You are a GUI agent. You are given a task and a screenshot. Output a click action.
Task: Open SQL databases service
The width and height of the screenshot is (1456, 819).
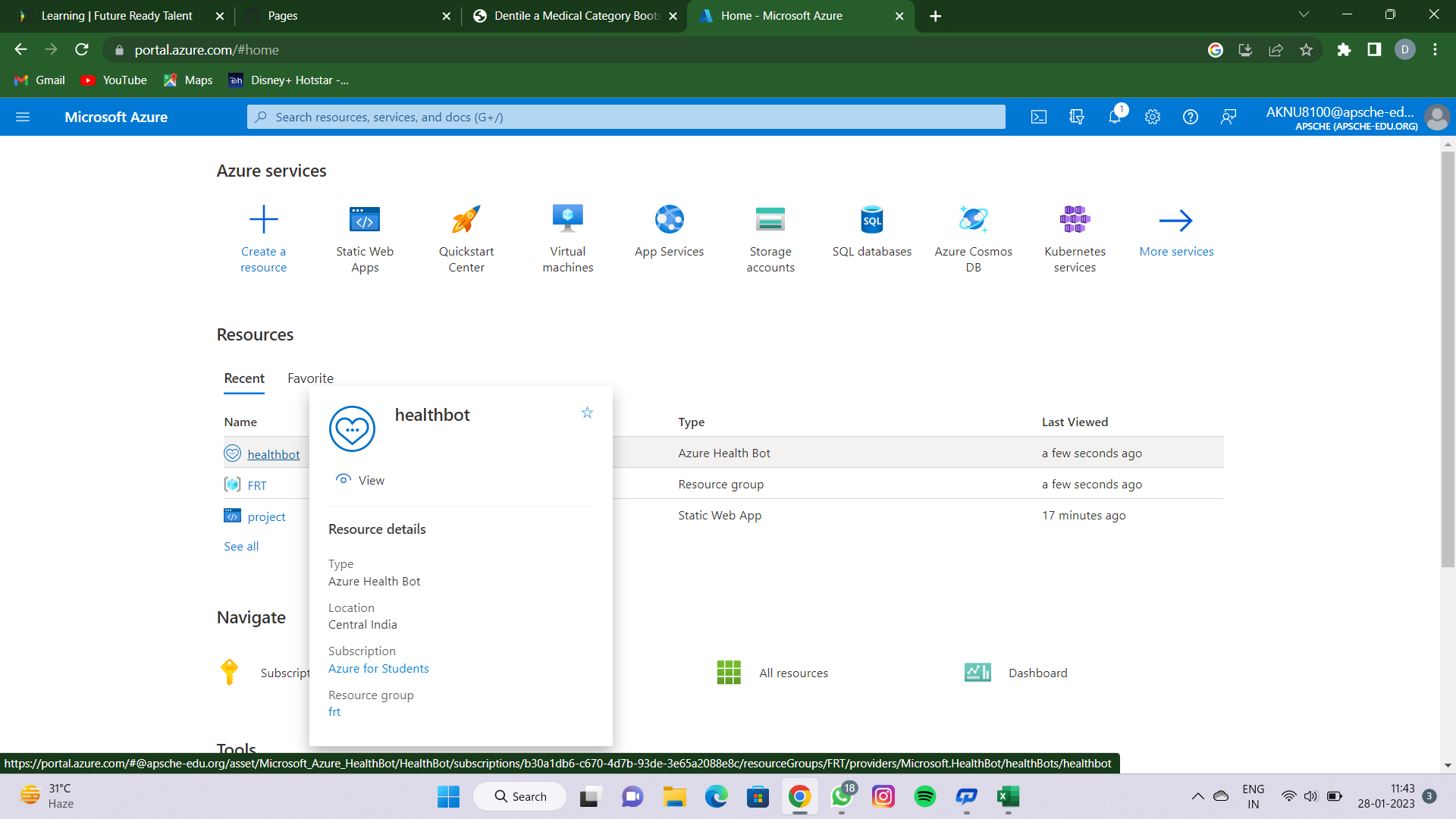point(872,231)
